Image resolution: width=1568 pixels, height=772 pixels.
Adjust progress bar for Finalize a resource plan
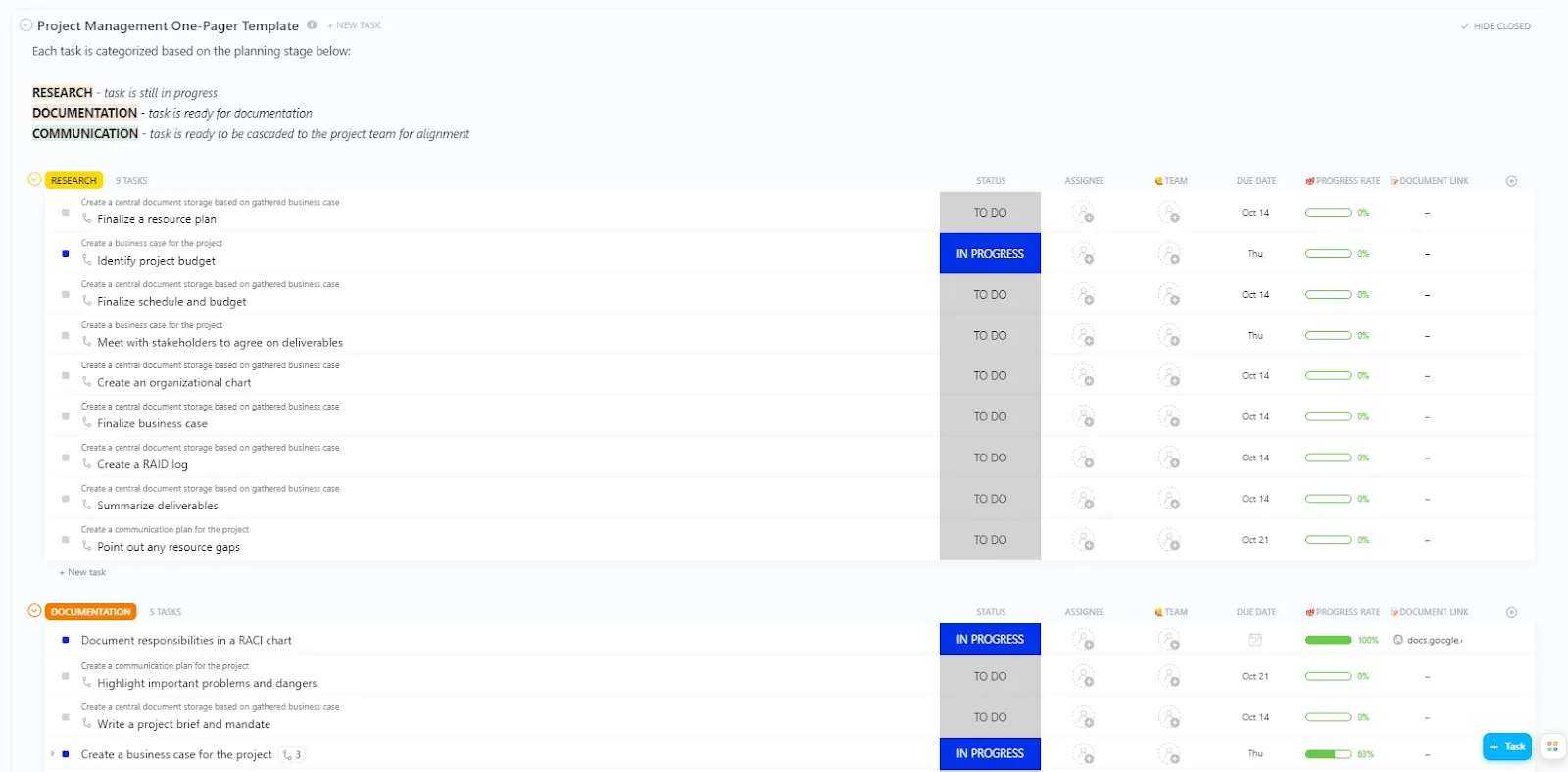coord(1329,213)
